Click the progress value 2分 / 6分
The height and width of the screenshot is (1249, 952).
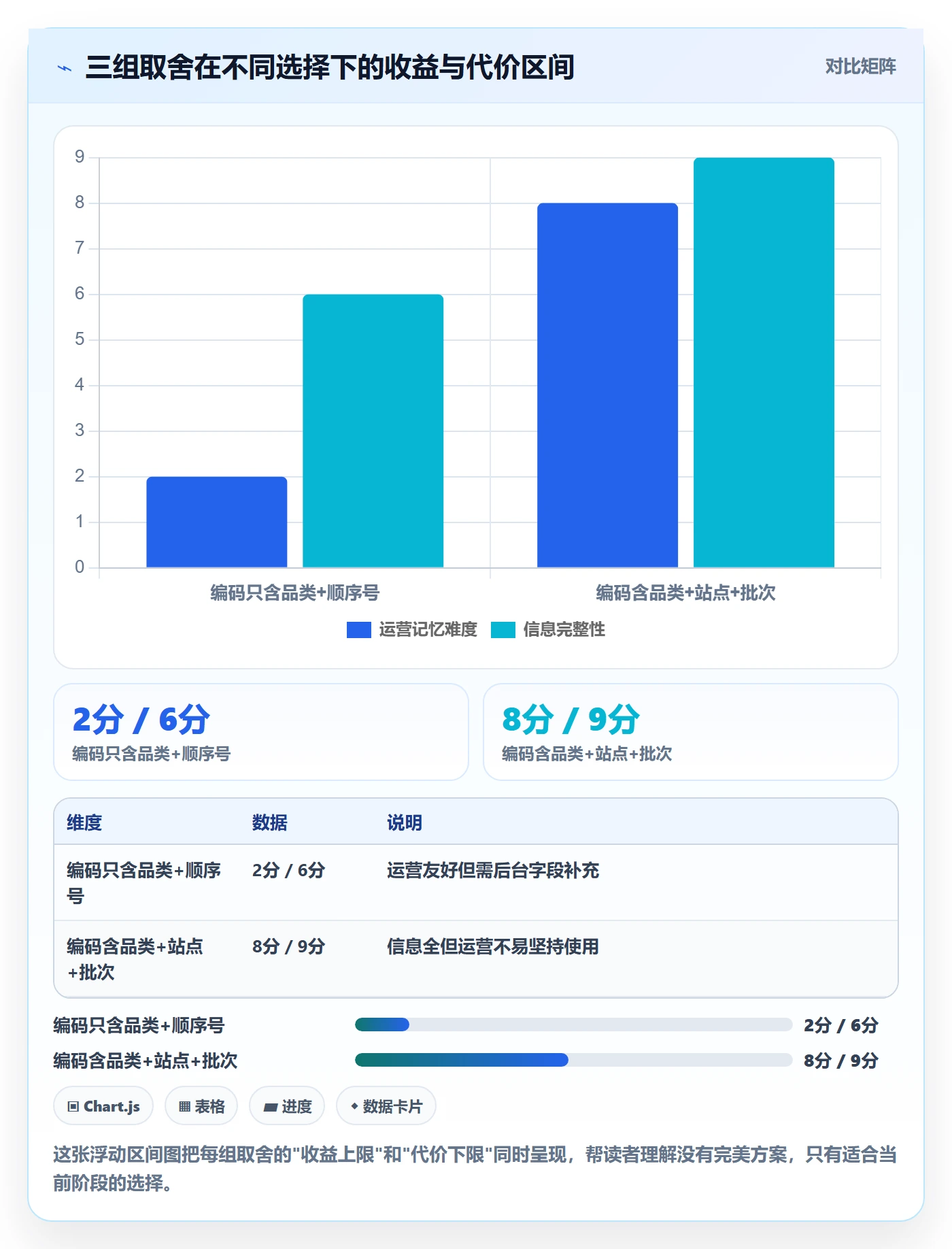[x=841, y=1025]
